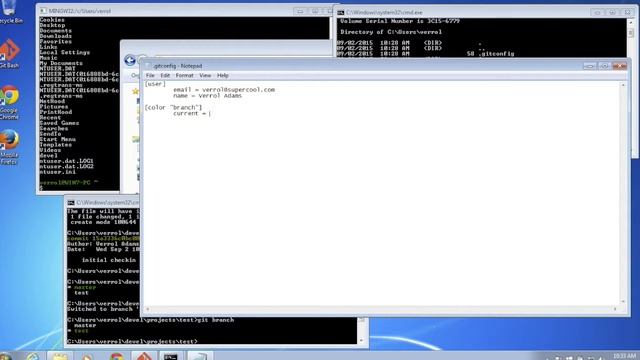Minimize the top-right cmd.exe window
The image size is (640, 360).
click(x=597, y=13)
